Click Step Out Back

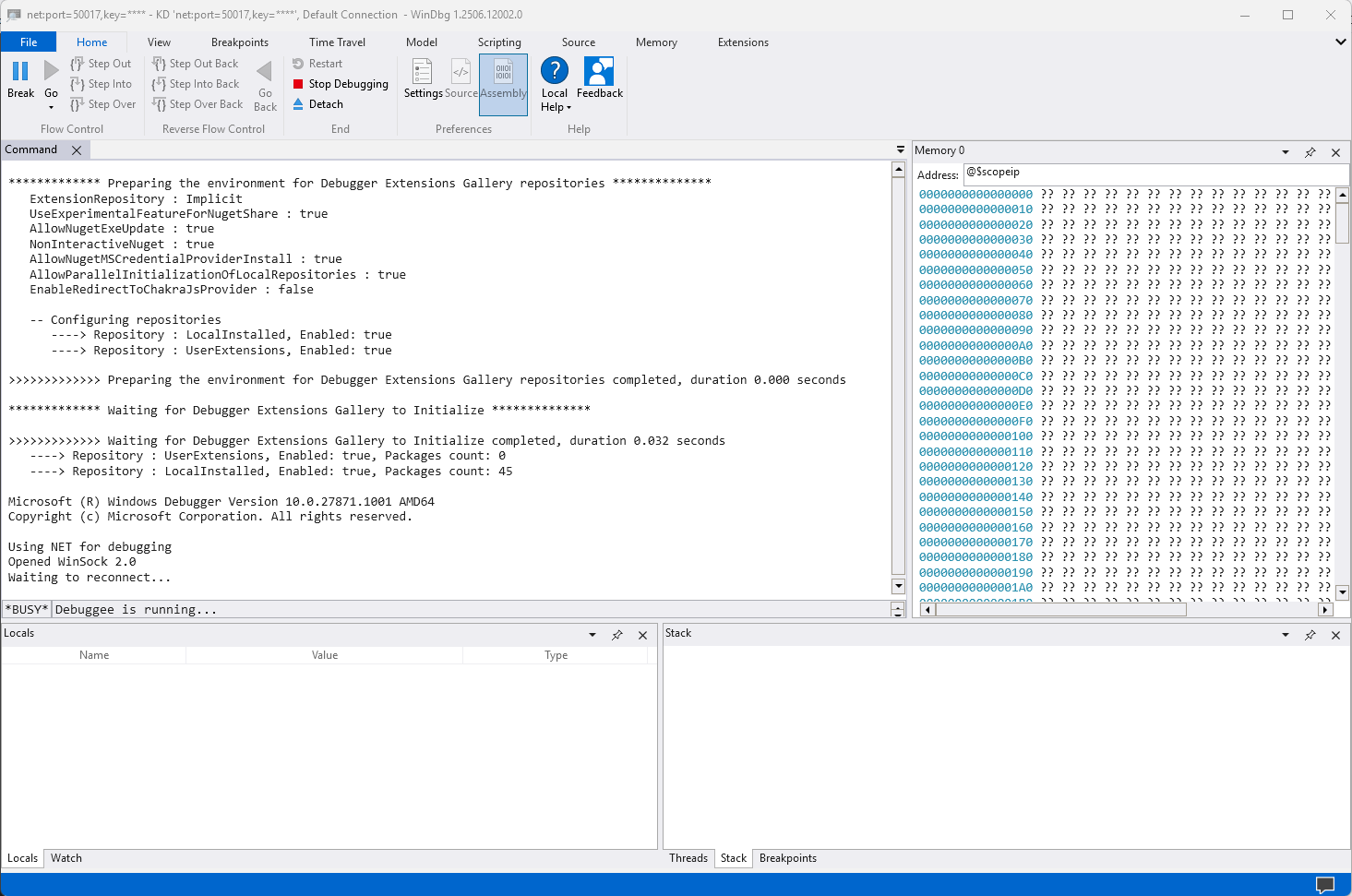point(195,64)
